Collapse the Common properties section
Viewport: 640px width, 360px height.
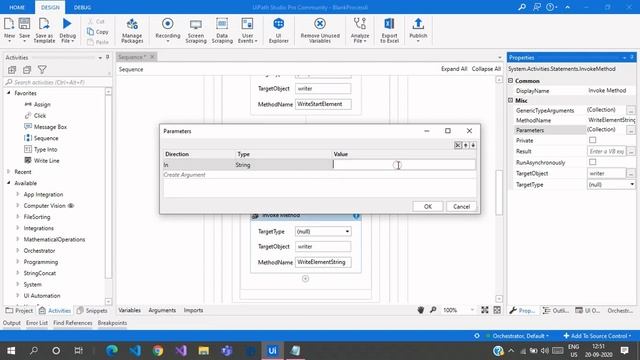[x=511, y=81]
